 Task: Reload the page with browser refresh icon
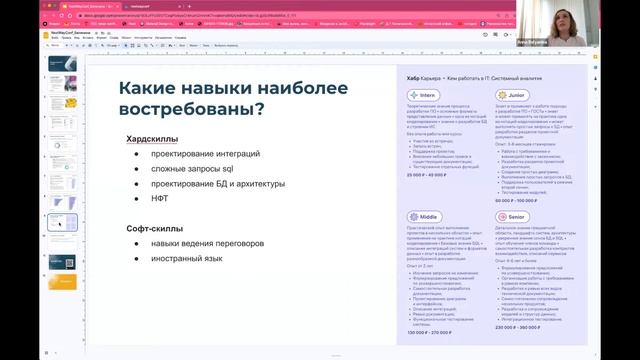click(62, 16)
